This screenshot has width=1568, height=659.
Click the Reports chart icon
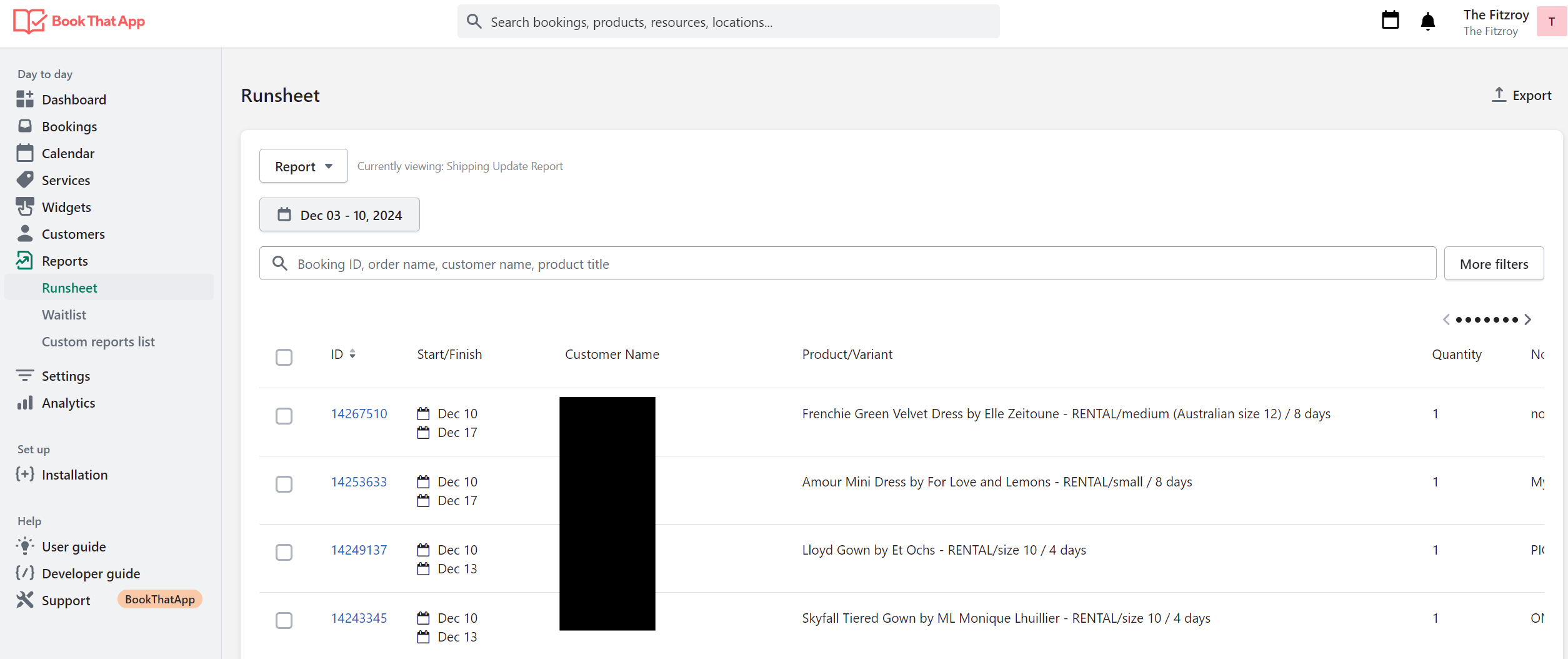point(24,260)
